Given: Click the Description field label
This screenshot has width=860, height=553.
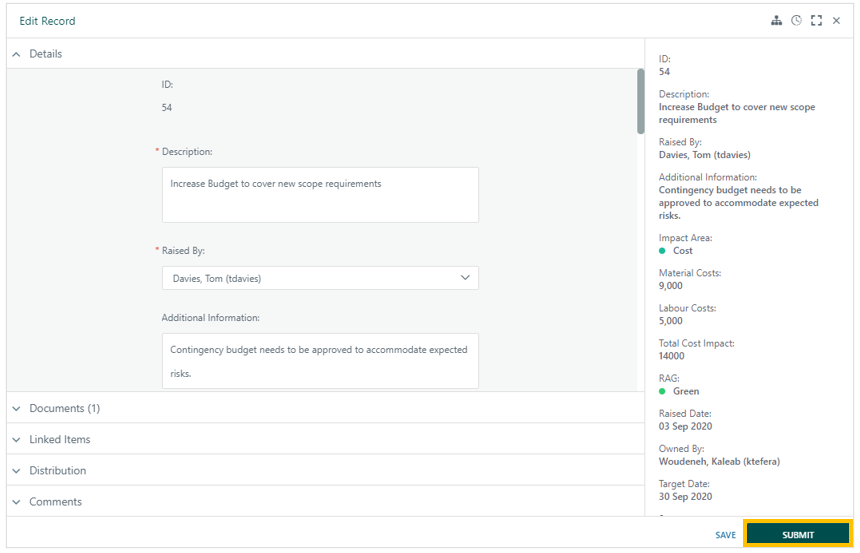Looking at the screenshot, I should [x=187, y=151].
